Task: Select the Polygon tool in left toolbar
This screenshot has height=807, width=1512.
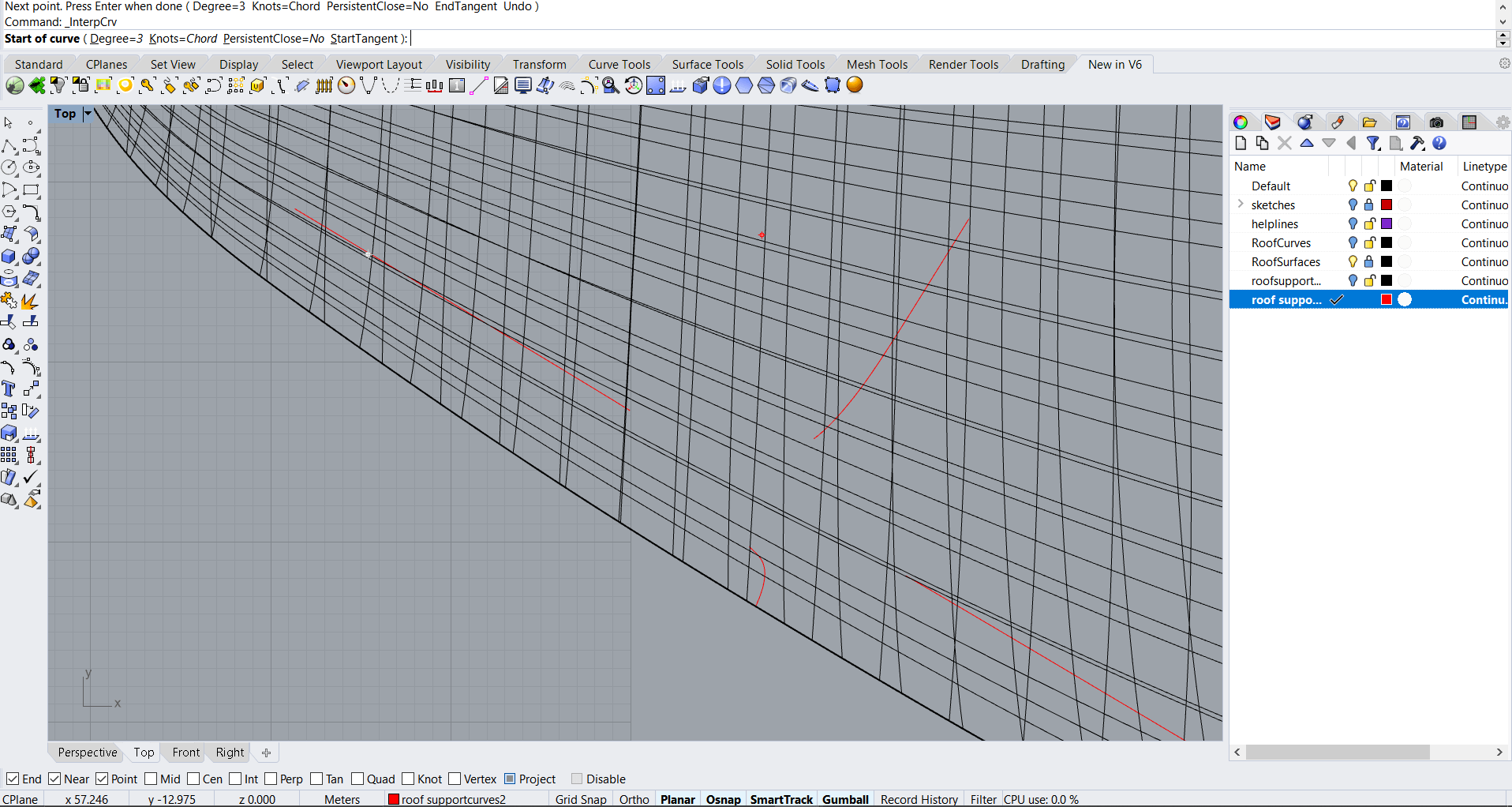Action: [9, 212]
